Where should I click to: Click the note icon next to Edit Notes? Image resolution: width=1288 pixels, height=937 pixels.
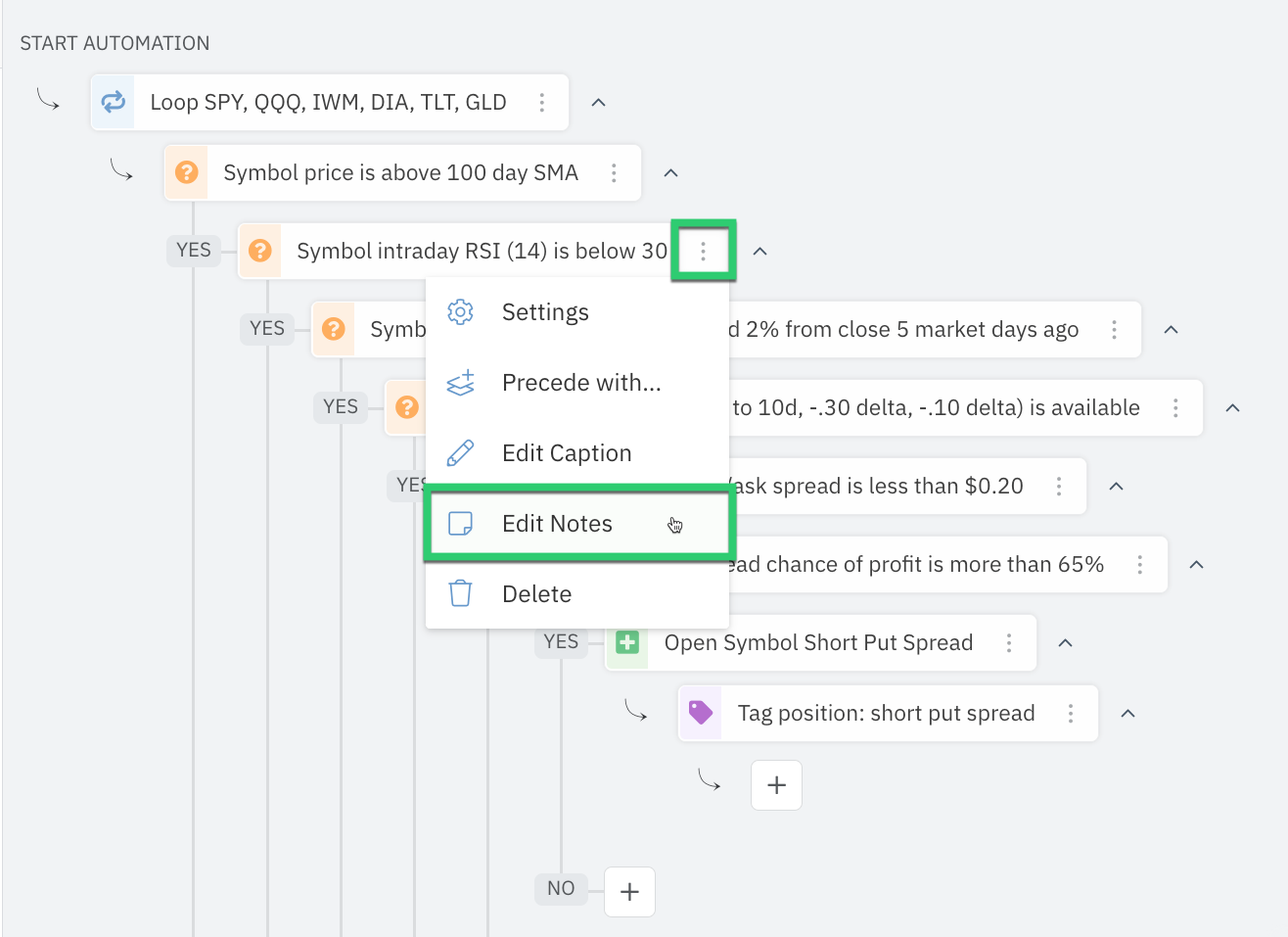point(460,523)
